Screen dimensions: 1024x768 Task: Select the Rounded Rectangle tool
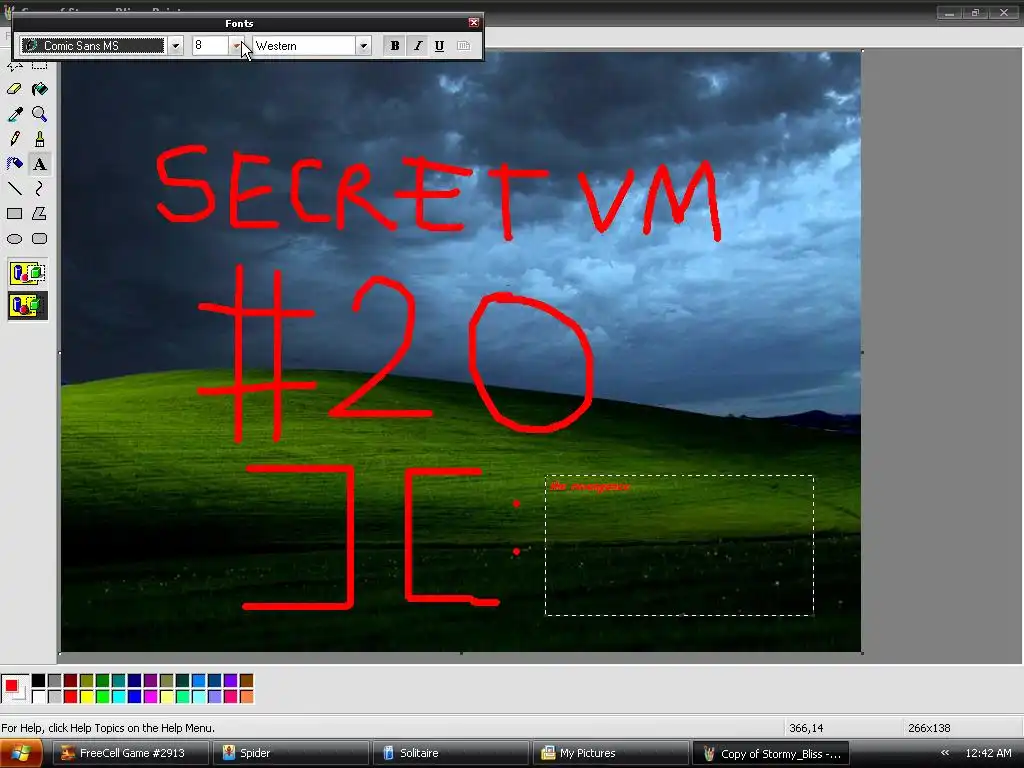pos(40,238)
